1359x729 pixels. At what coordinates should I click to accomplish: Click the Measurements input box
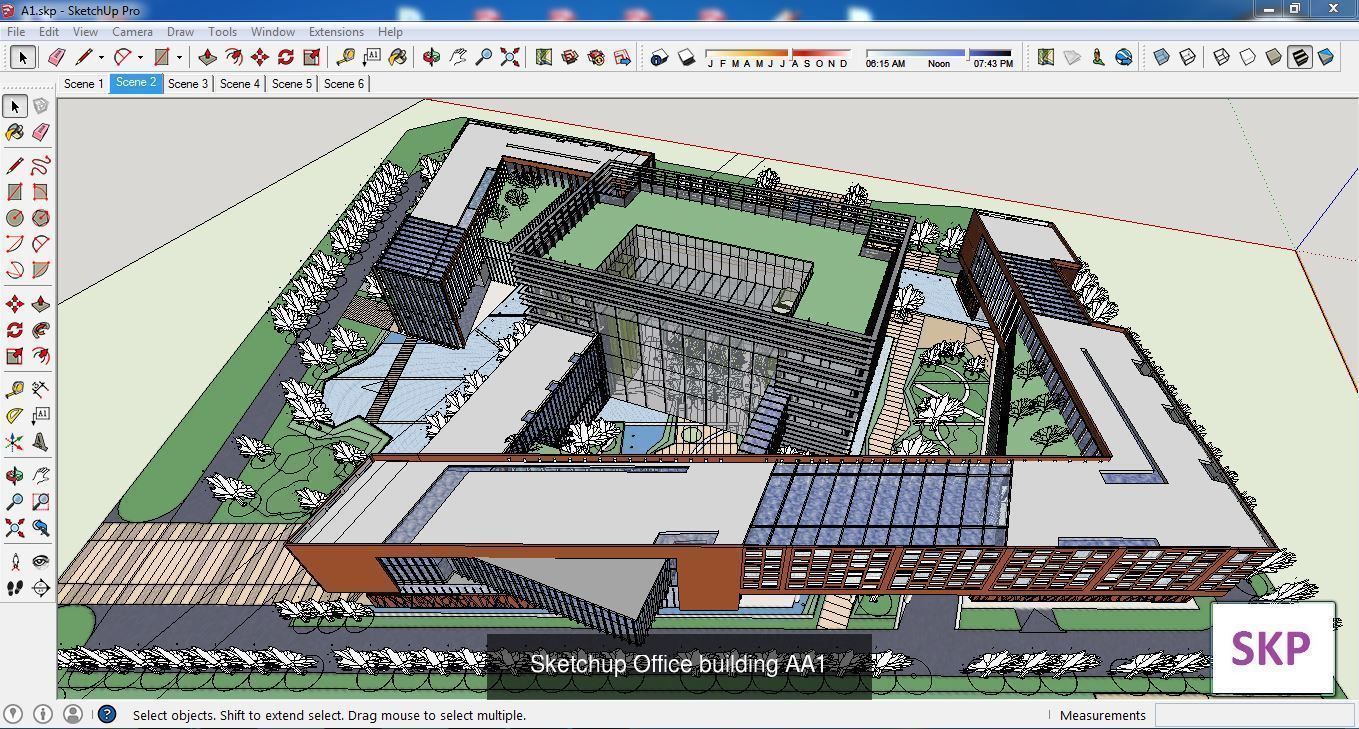pyautogui.click(x=1254, y=715)
